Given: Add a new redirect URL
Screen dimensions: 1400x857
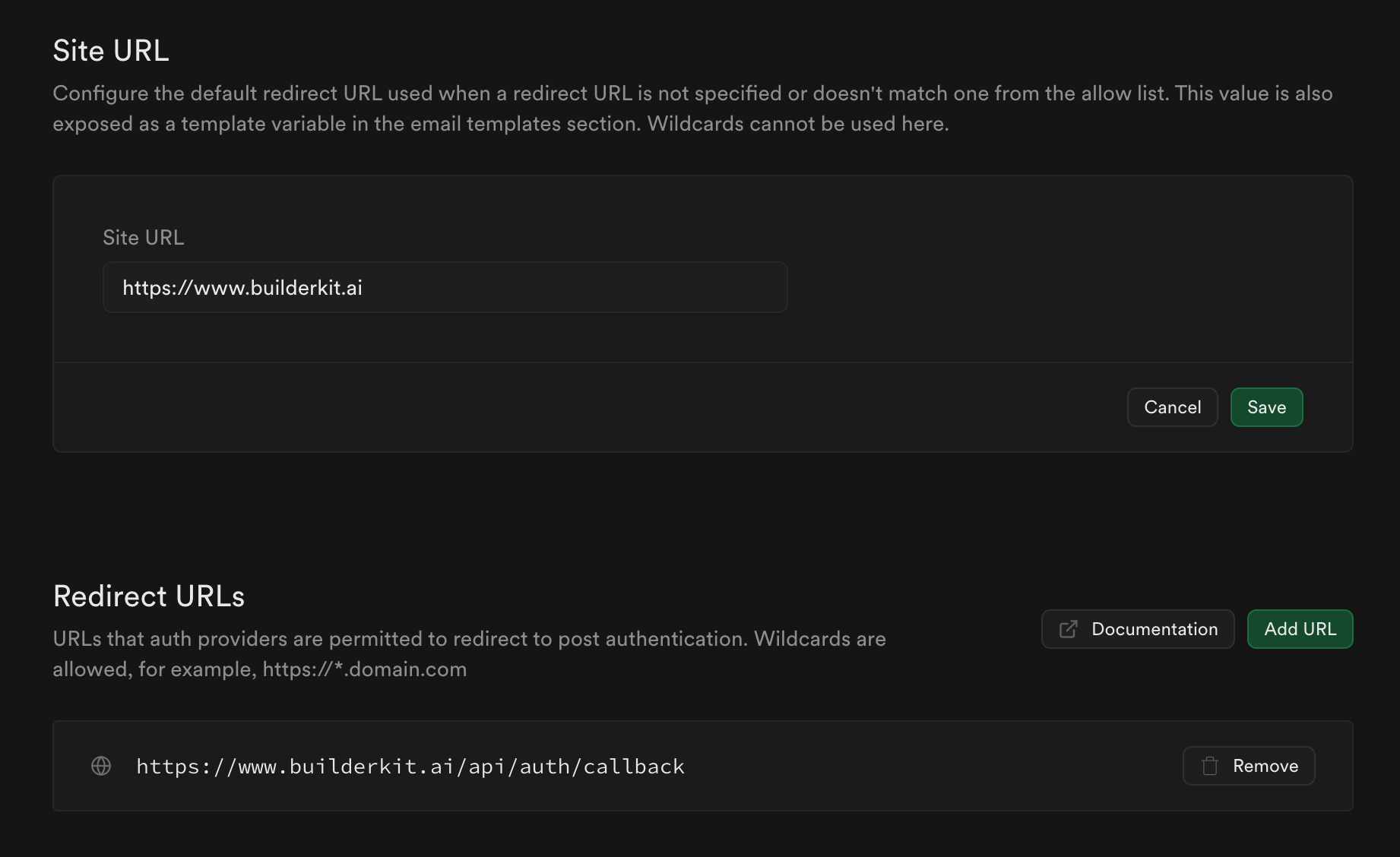Looking at the screenshot, I should tap(1300, 629).
